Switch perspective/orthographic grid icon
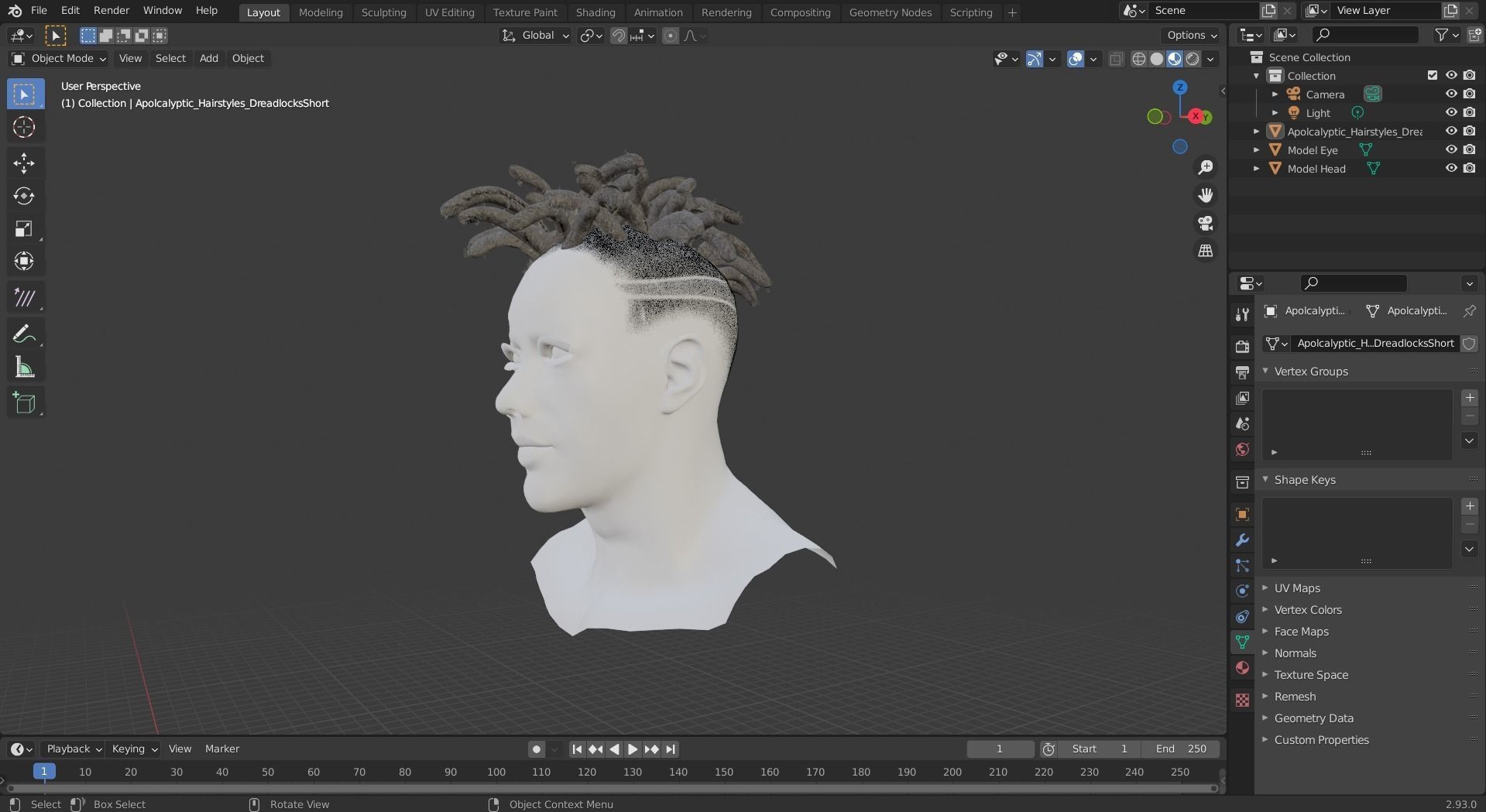 tap(1206, 251)
